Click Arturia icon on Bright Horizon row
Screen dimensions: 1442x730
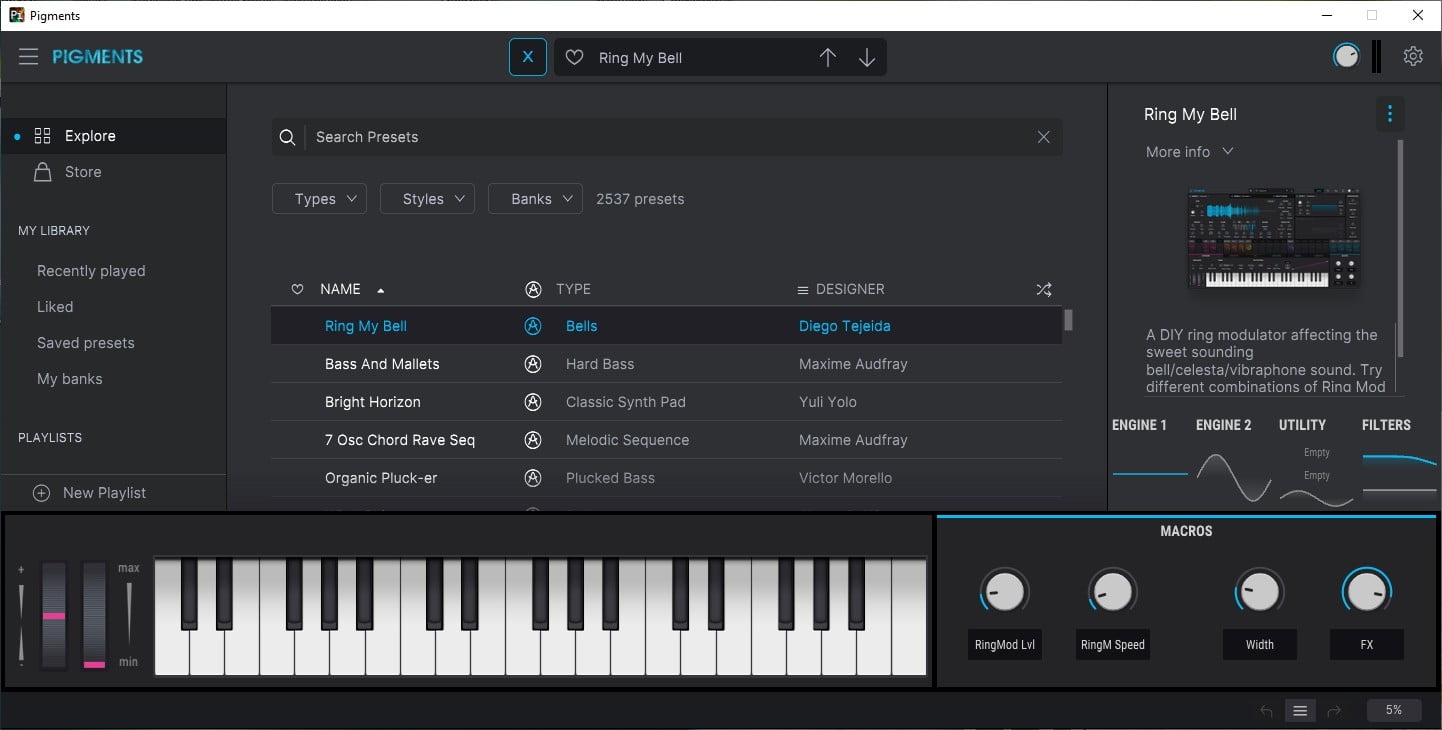[x=533, y=402]
